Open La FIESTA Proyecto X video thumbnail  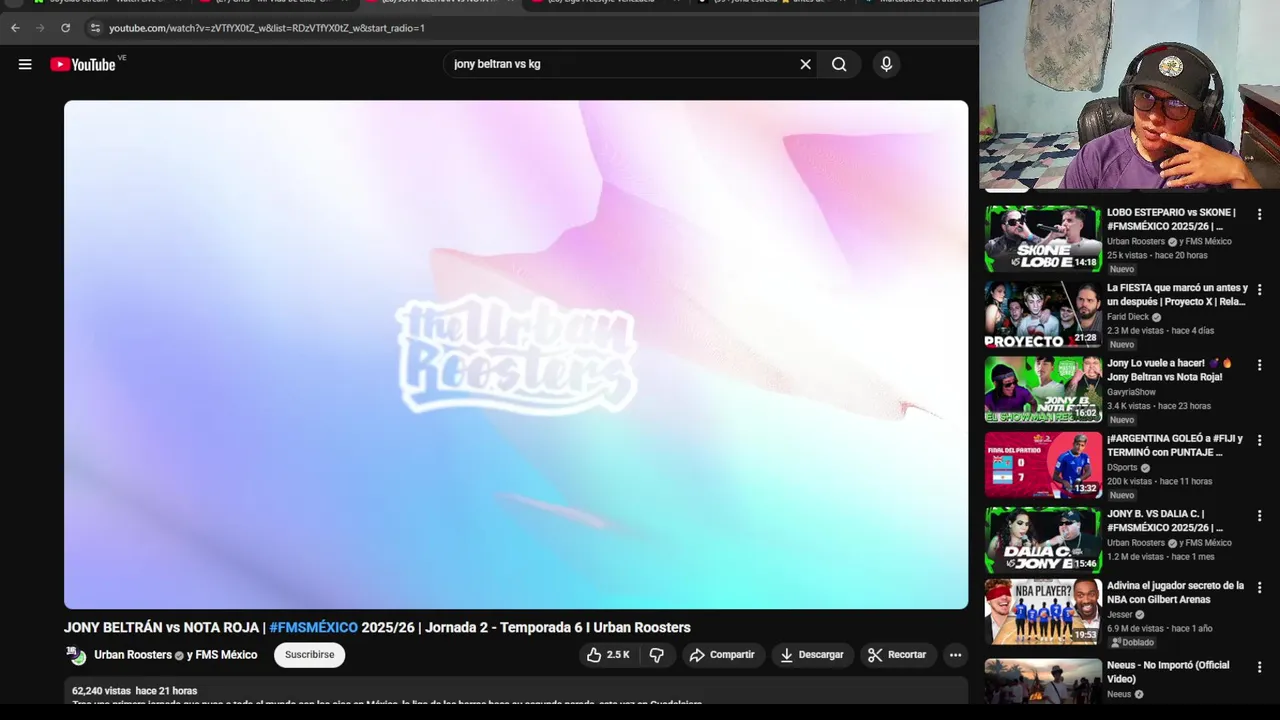(x=1043, y=314)
